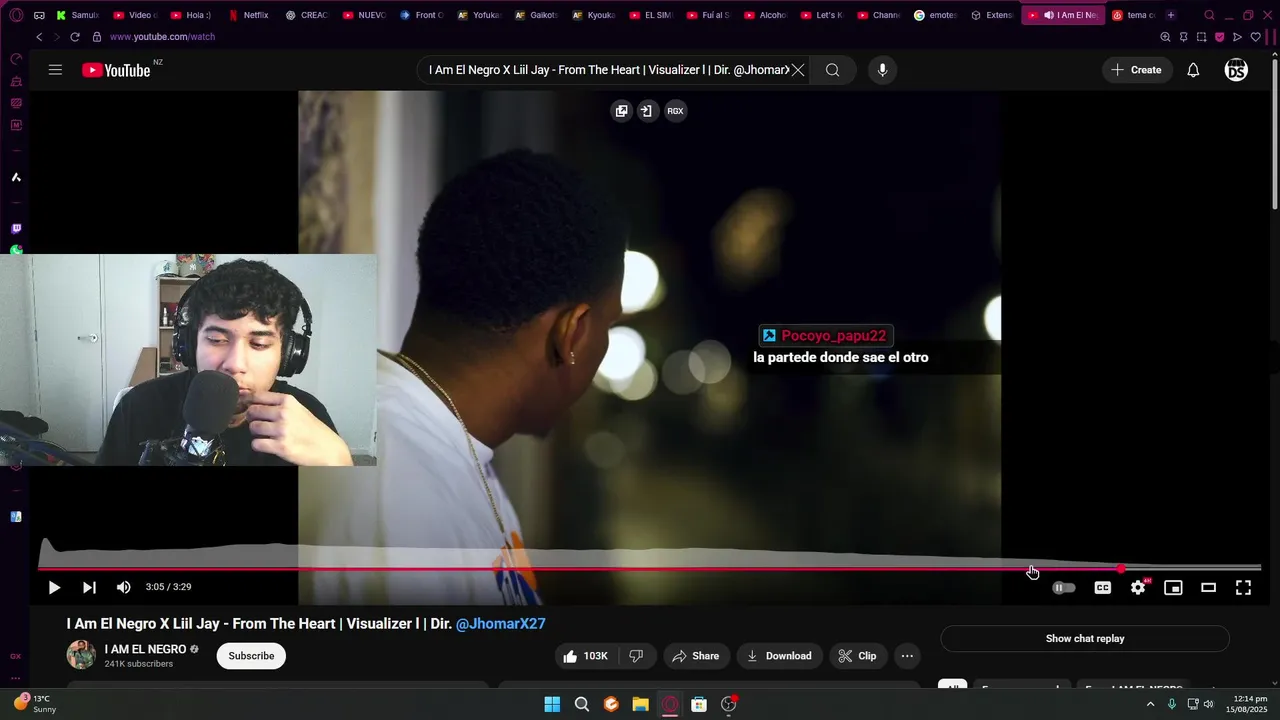
Task: Open the more actions three-dot menu
Action: pos(907,656)
